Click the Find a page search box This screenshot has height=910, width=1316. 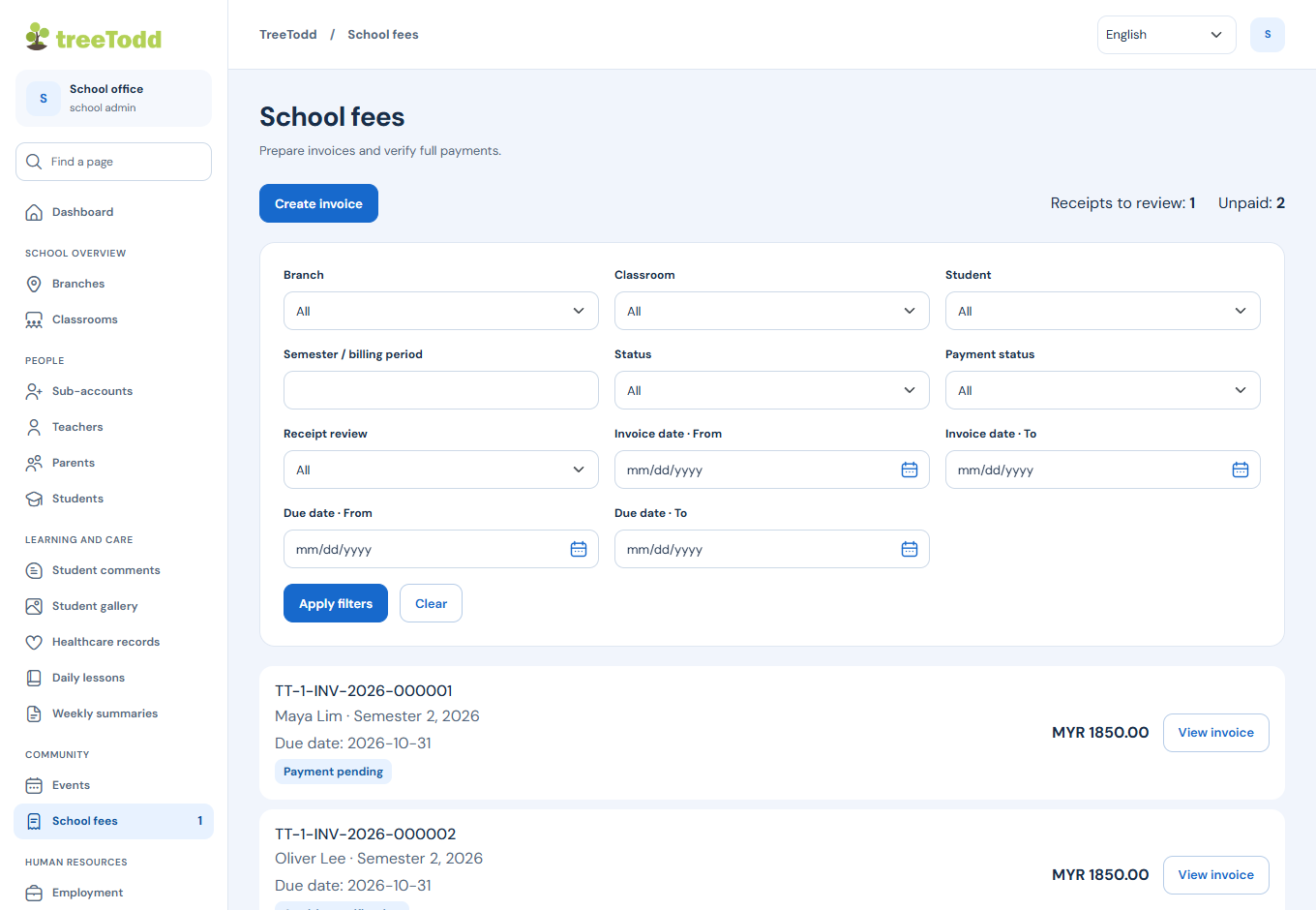pyautogui.click(x=114, y=162)
